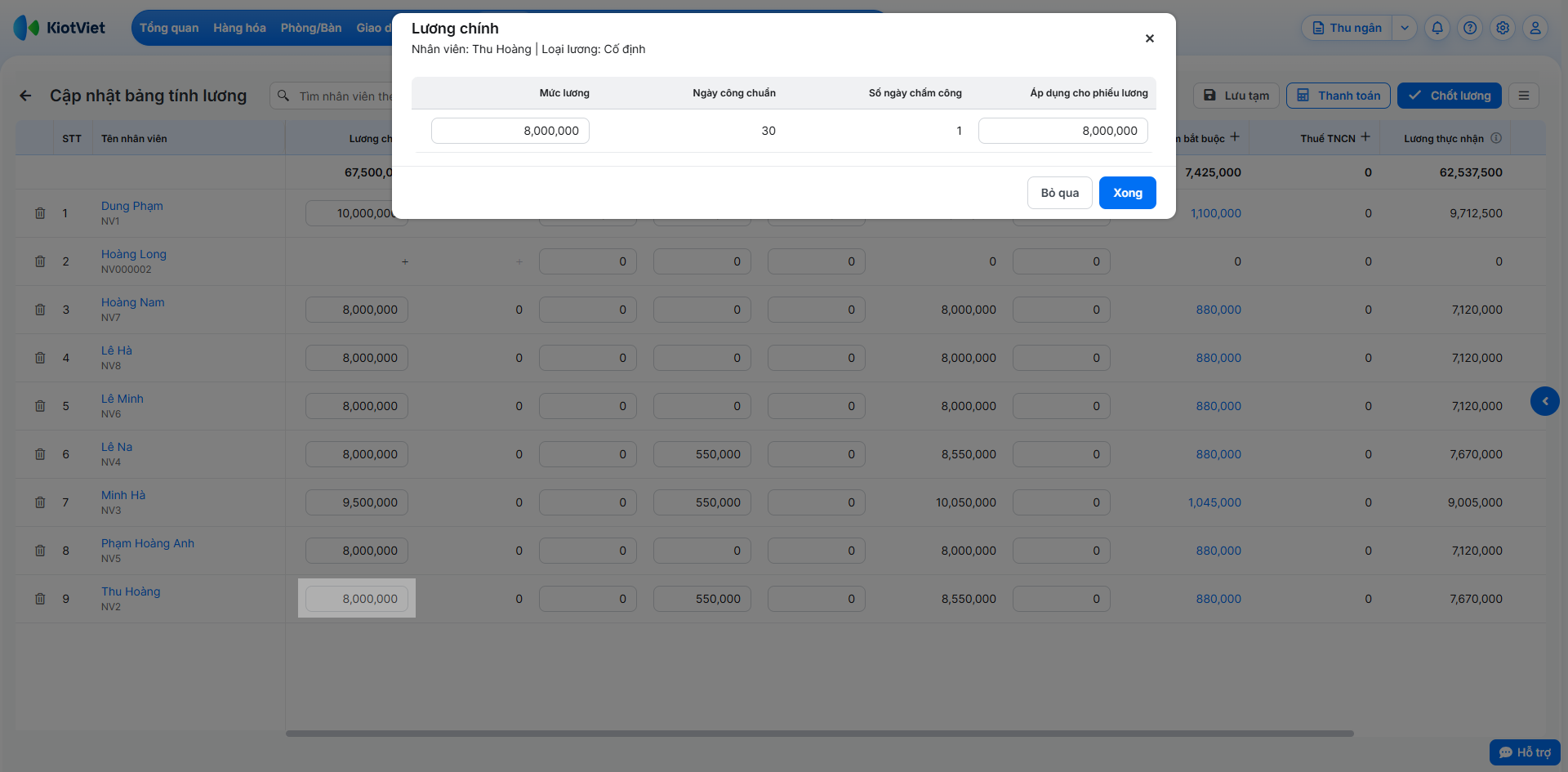1568x772 pixels.
Task: Open employee Thu Hoàng
Action: (x=131, y=591)
